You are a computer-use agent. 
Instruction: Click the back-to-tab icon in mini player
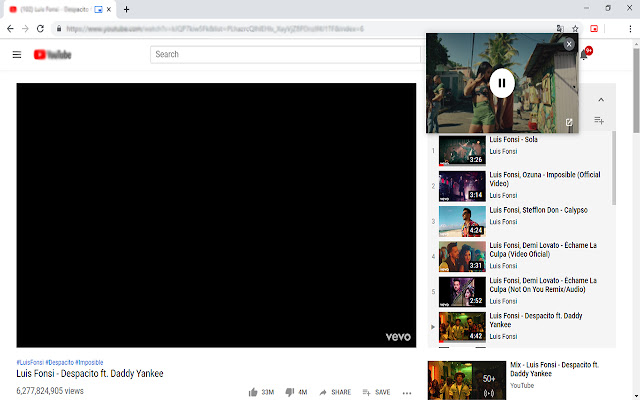(569, 123)
